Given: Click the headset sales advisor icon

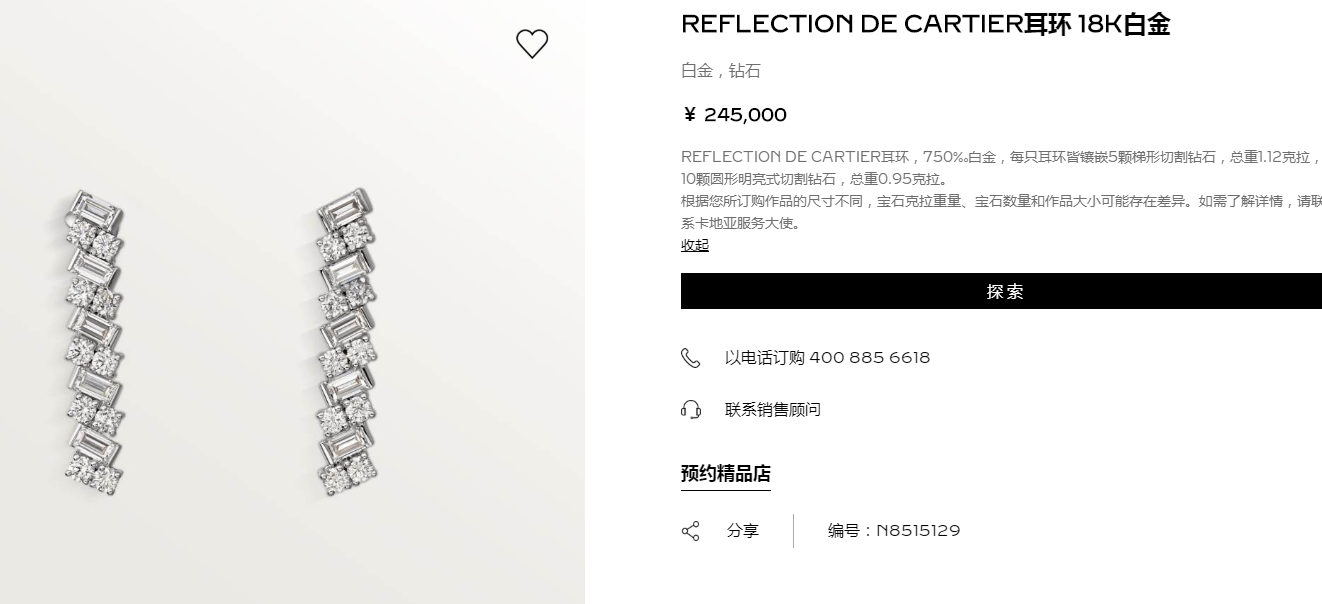Looking at the screenshot, I should coord(690,409).
